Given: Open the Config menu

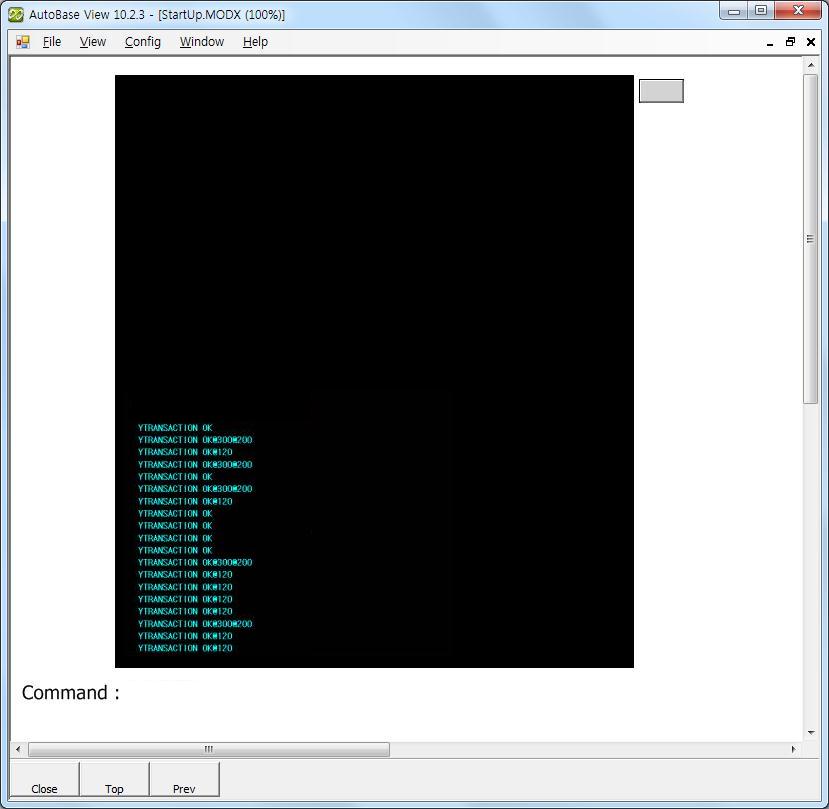Looking at the screenshot, I should tap(143, 42).
